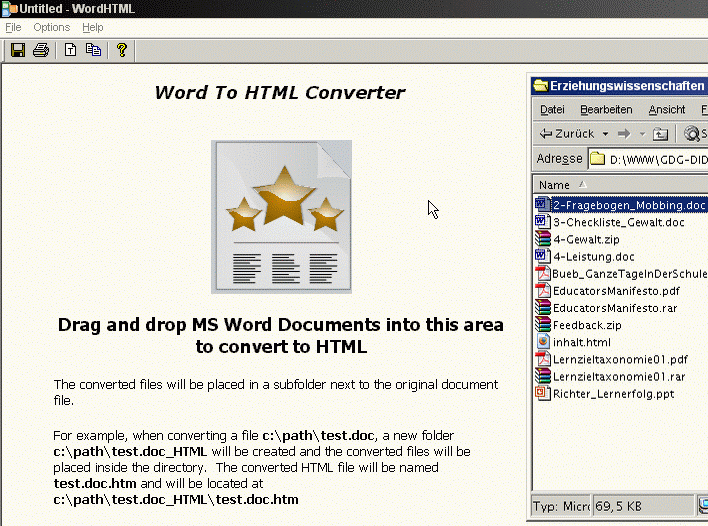
Task: Click the Explorer search magnifier icon
Action: [694, 134]
